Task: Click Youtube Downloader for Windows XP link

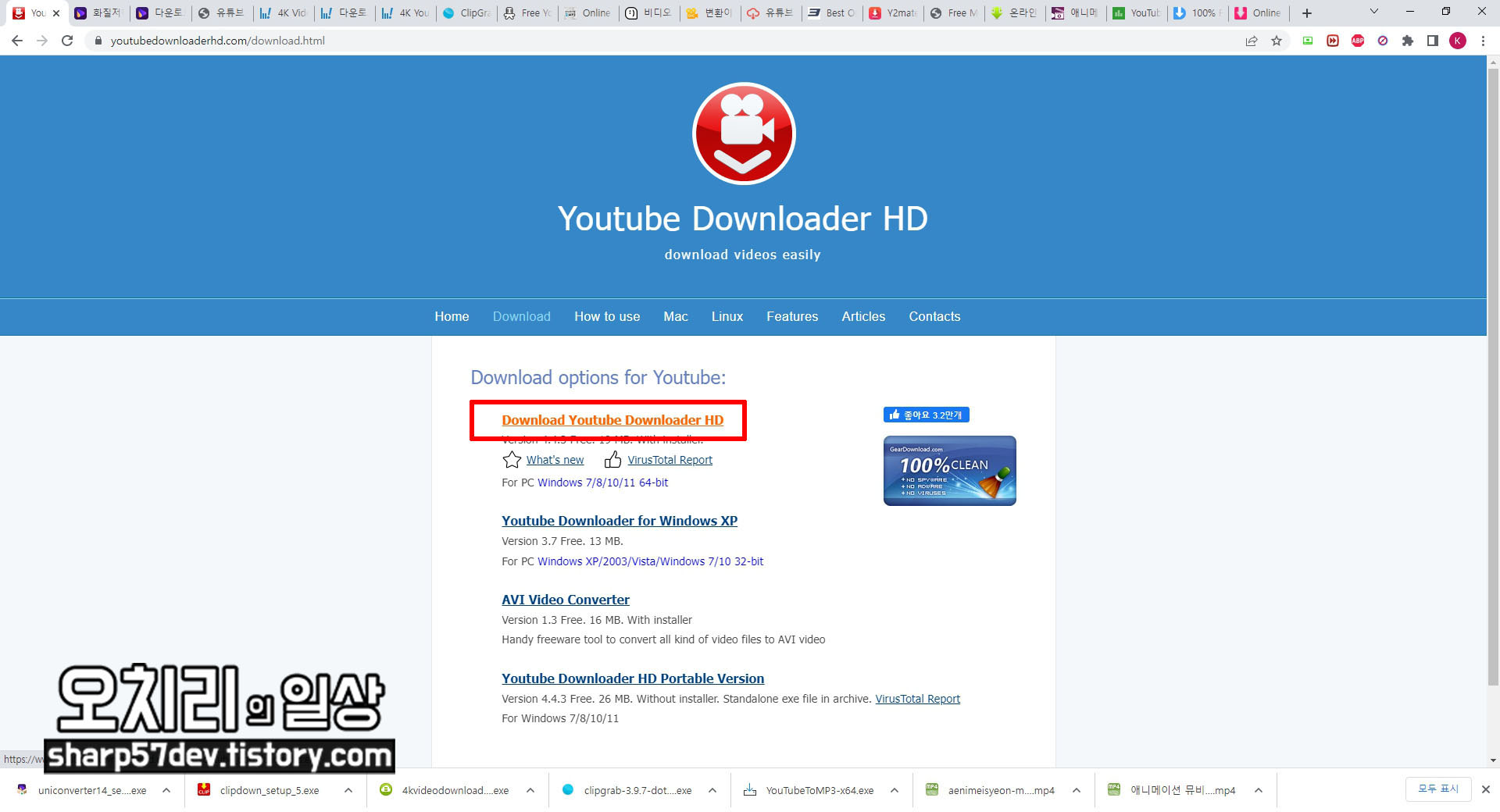Action: click(x=620, y=521)
